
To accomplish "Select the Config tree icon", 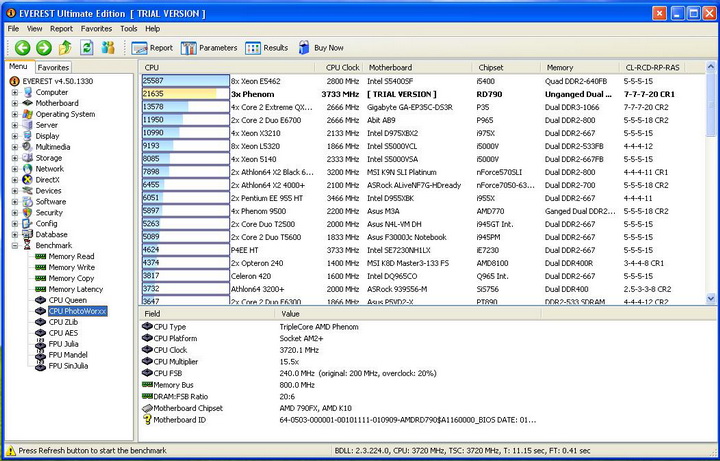I will [28, 224].
